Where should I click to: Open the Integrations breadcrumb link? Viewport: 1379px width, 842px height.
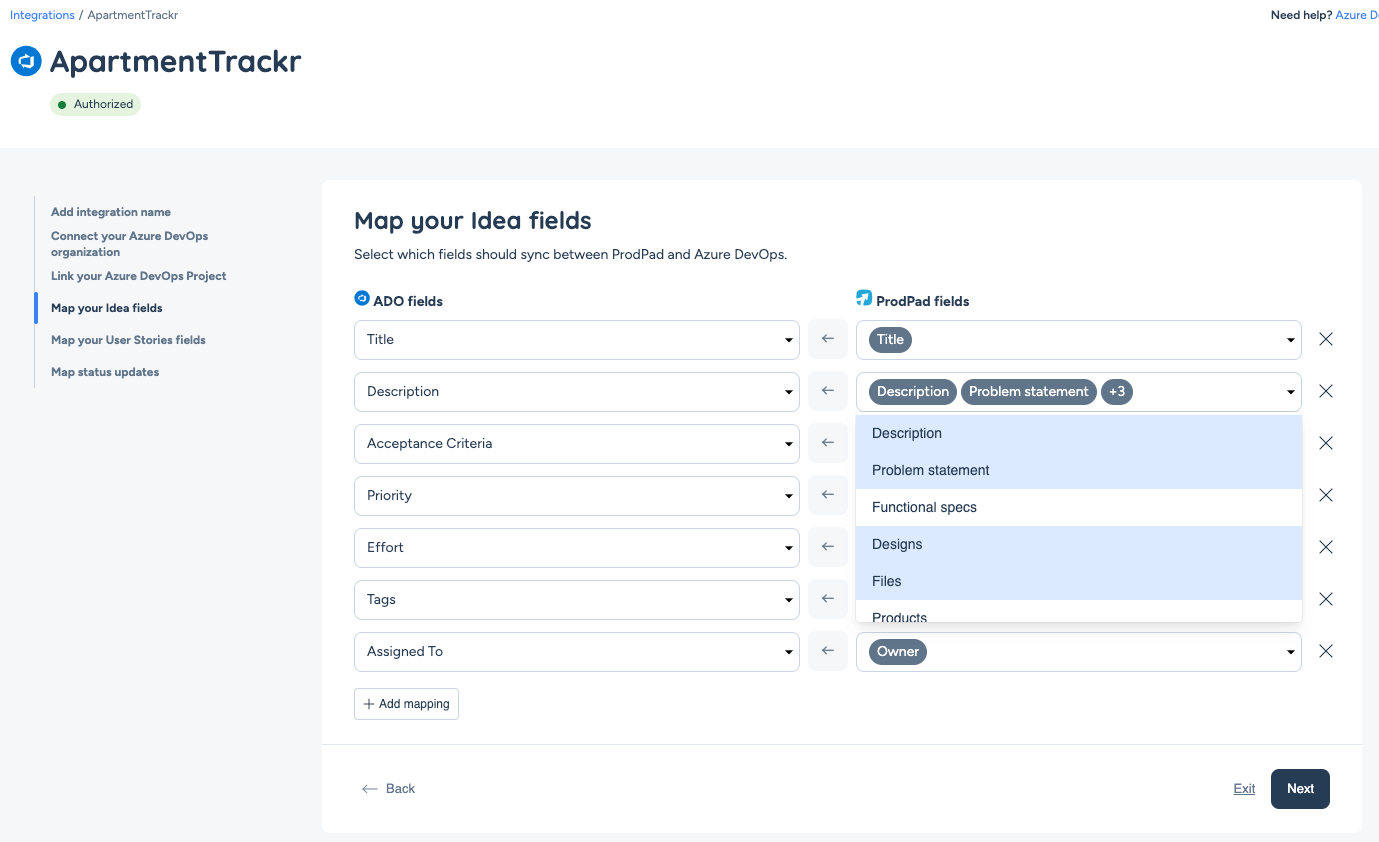tap(42, 15)
